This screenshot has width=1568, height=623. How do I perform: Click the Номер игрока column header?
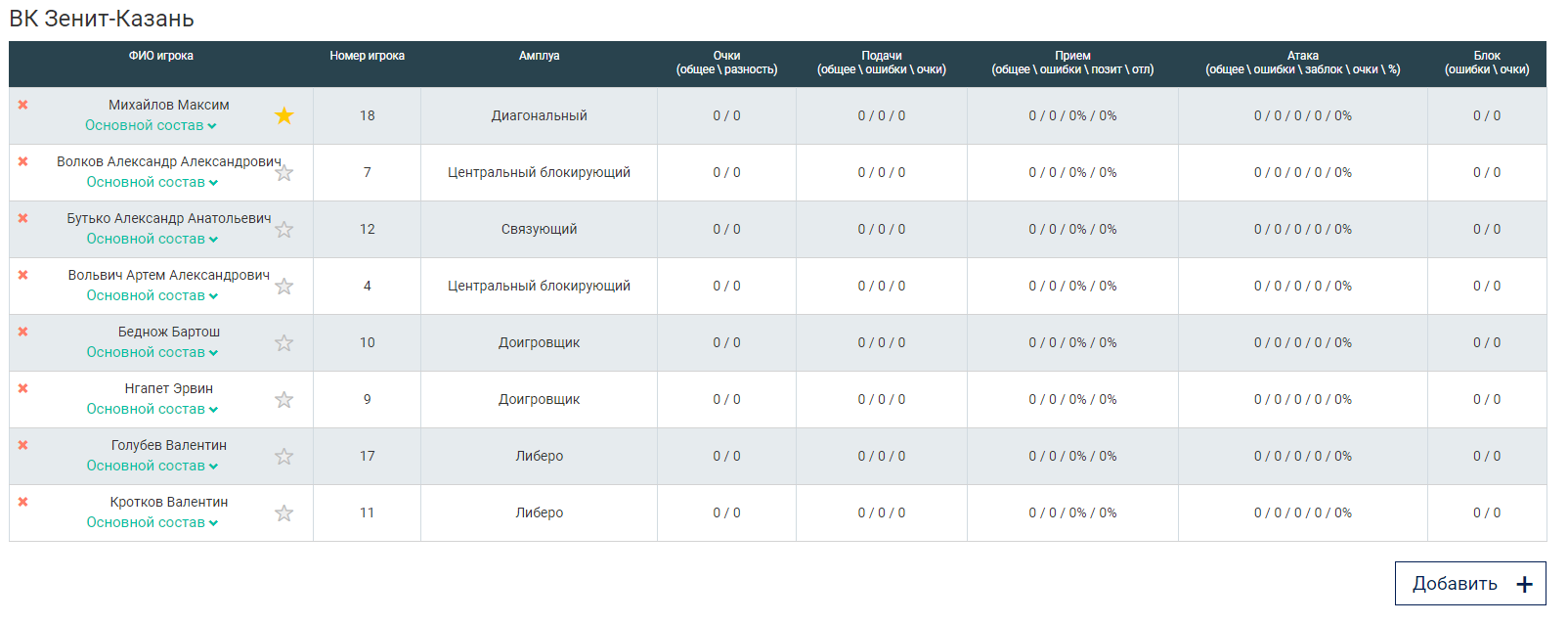367,56
